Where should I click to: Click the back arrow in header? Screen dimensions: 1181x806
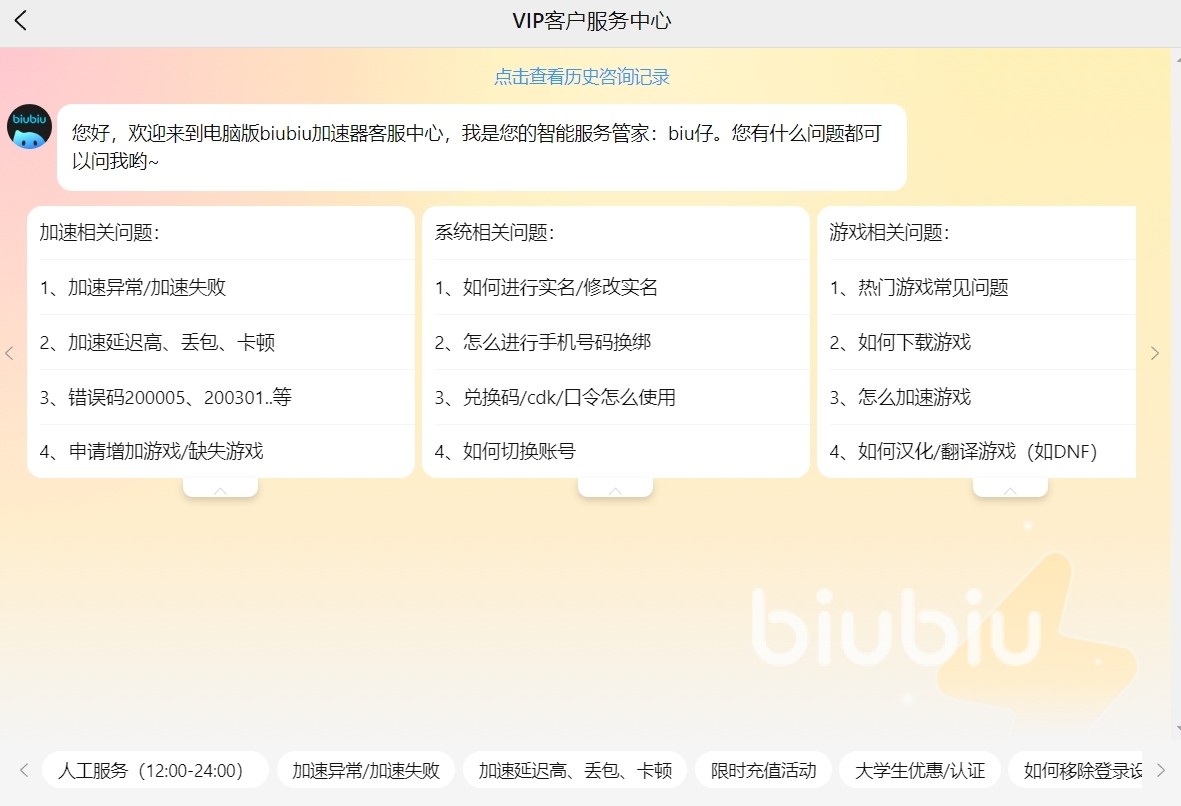click(x=21, y=21)
